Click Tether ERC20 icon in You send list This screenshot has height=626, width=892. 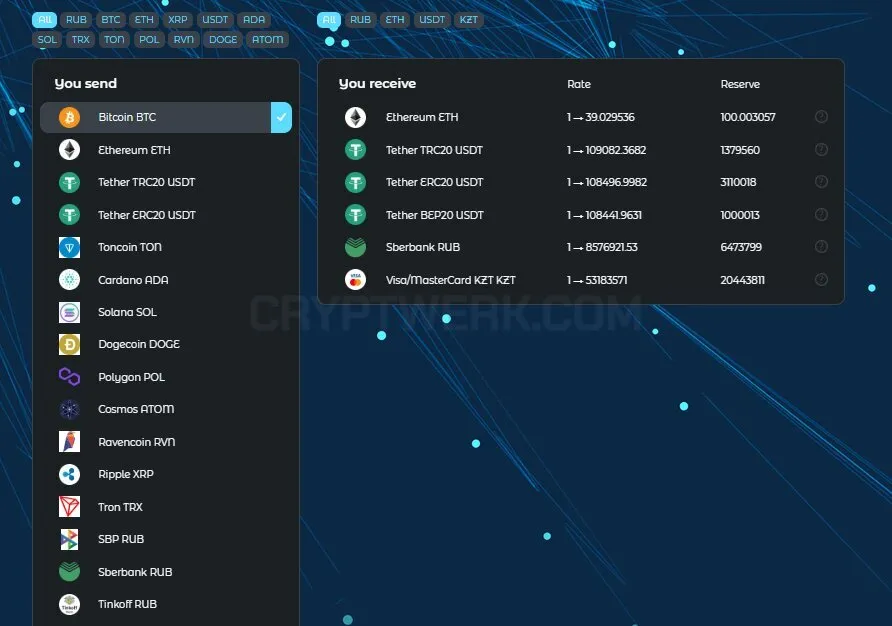pos(69,215)
